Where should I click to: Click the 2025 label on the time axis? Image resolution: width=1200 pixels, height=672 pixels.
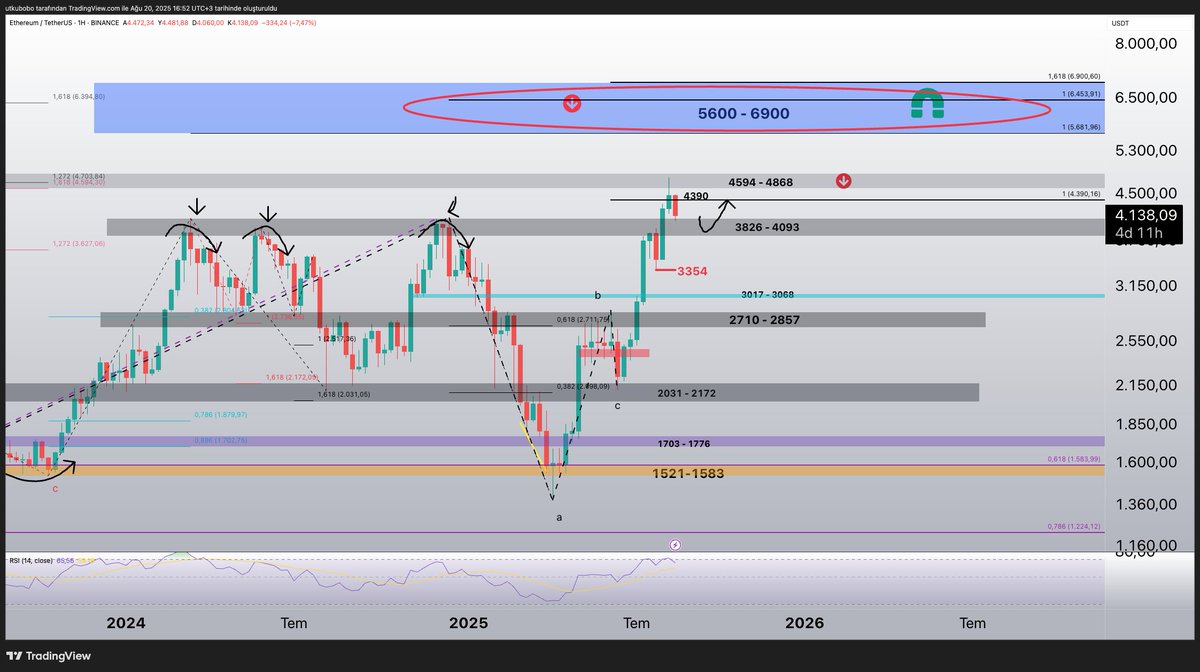click(468, 623)
